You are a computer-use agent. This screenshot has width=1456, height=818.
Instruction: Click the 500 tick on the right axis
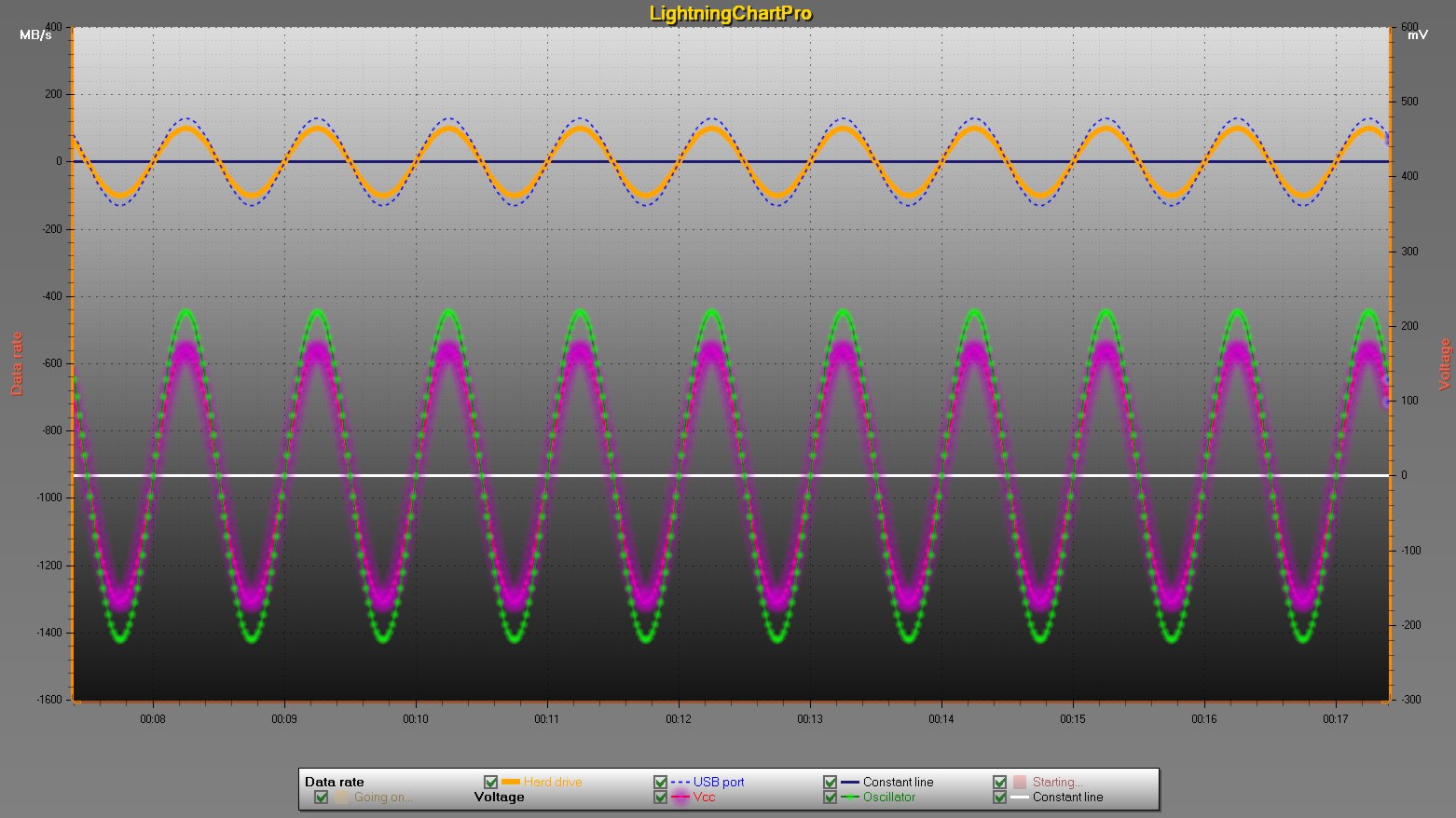1409,102
